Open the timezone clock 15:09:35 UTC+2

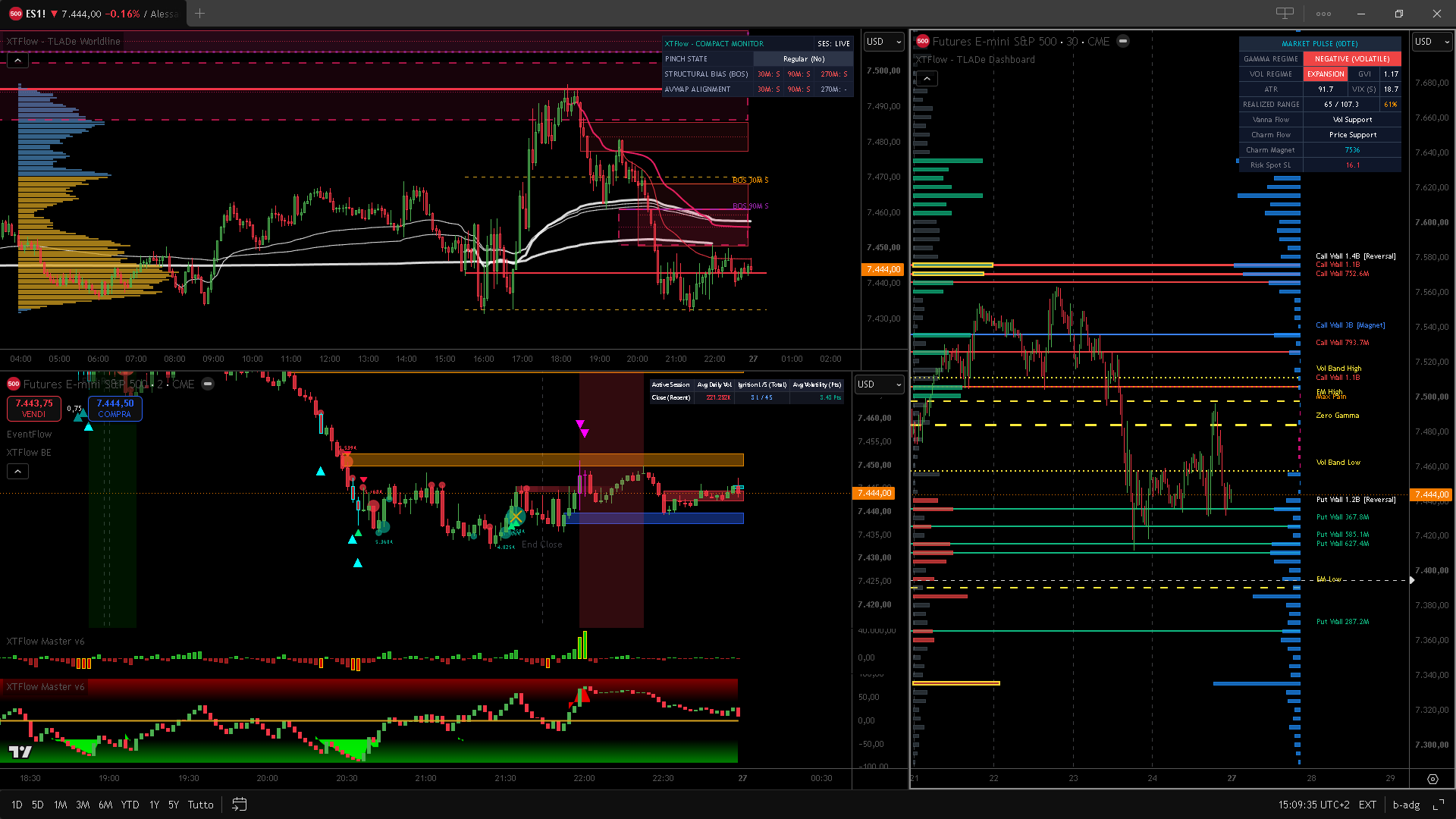coord(1314,805)
